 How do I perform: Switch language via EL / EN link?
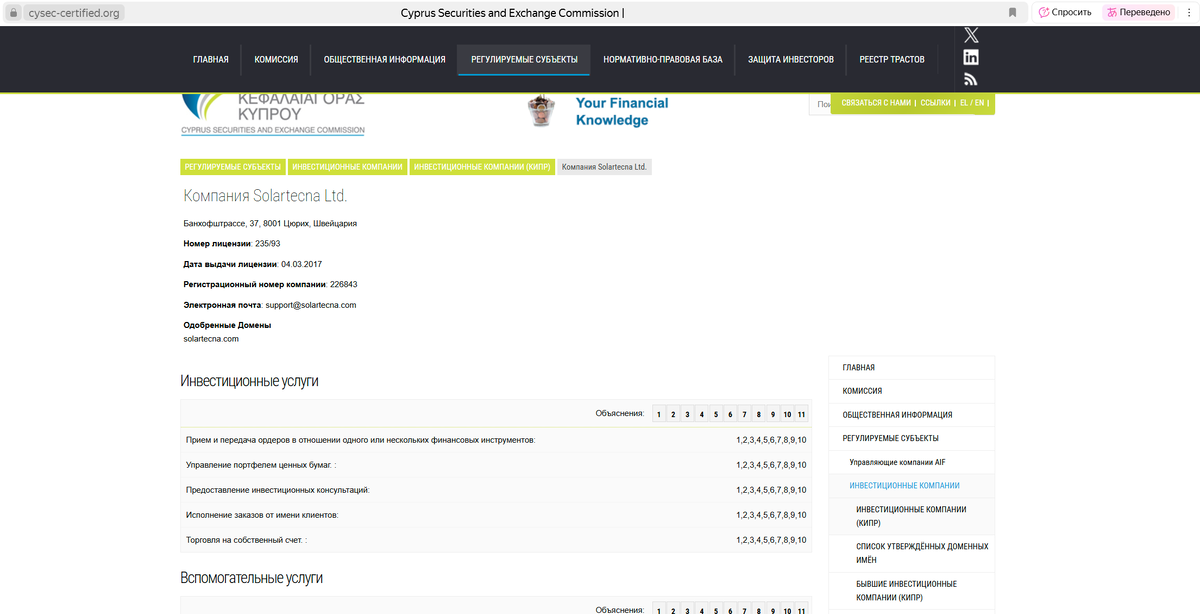(972, 103)
